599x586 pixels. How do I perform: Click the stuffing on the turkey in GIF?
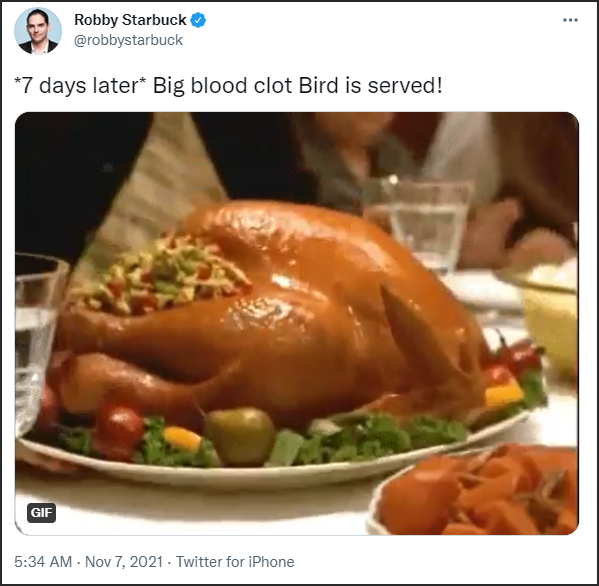(x=160, y=275)
